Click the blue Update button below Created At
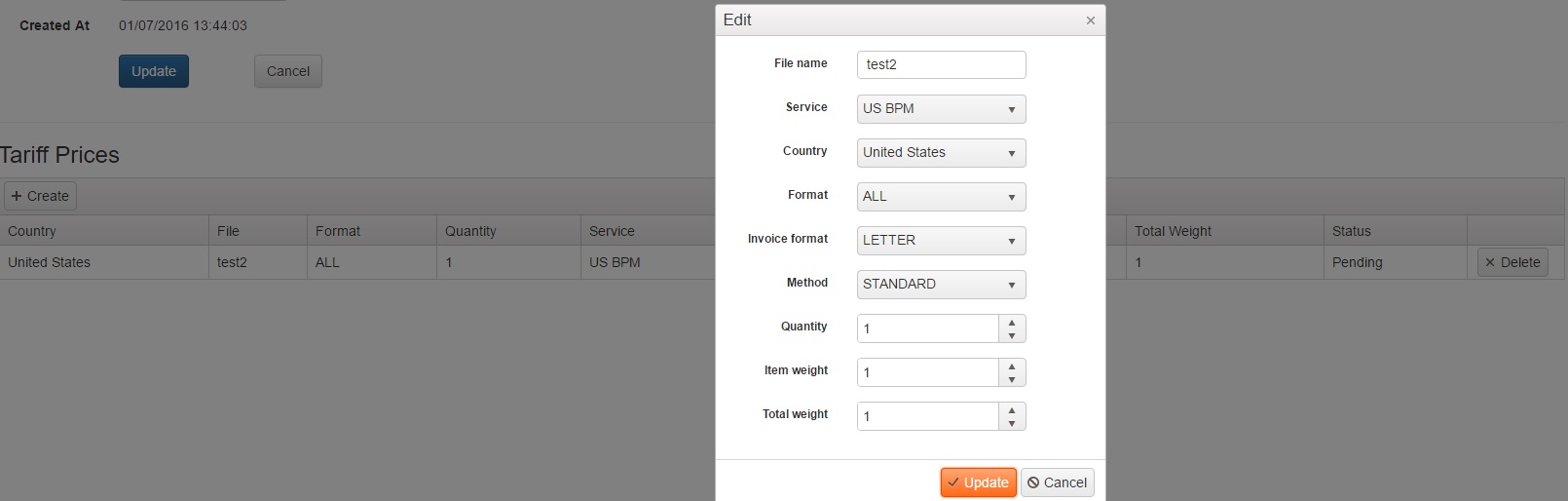This screenshot has width=1568, height=501. point(154,71)
